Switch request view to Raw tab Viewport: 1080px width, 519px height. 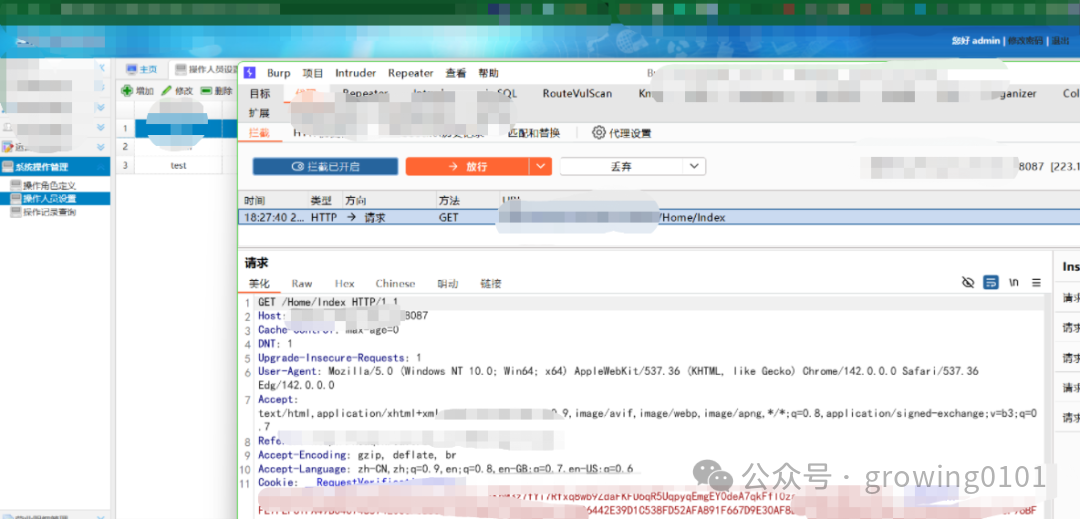coord(302,284)
